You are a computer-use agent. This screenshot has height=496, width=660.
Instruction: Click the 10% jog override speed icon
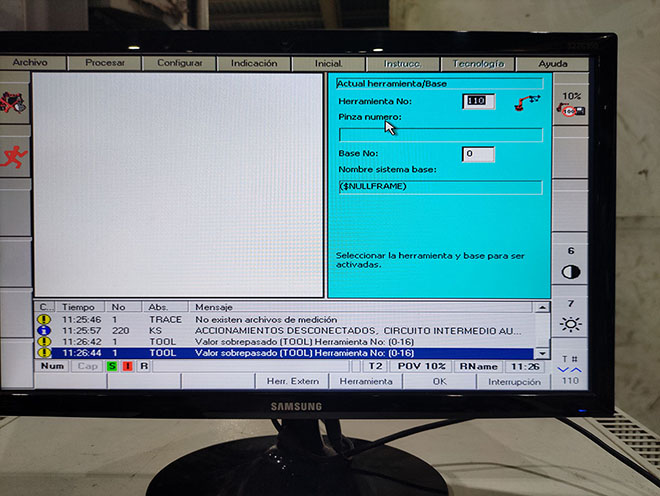(571, 105)
